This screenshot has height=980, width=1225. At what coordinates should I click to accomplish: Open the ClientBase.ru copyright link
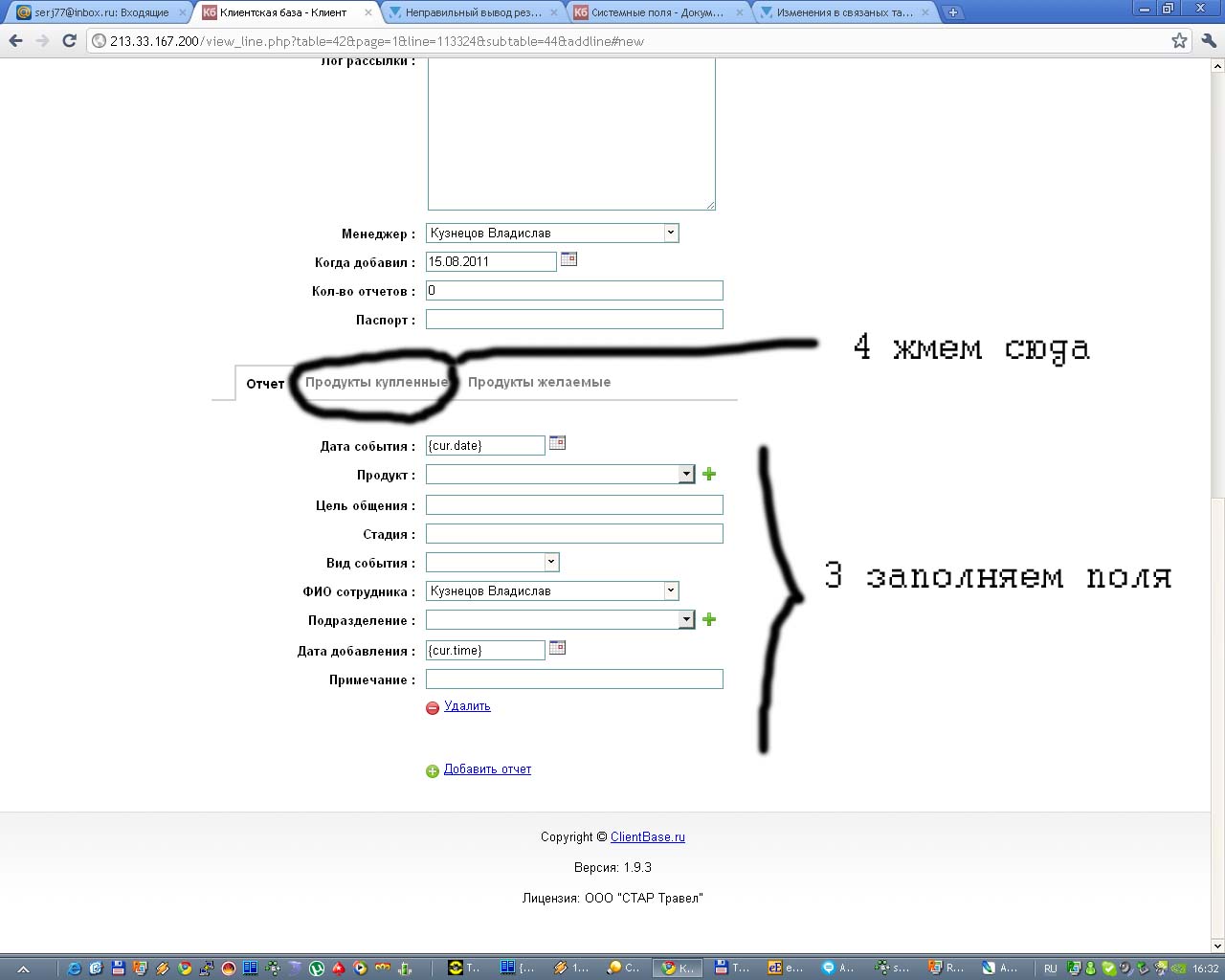(x=647, y=837)
